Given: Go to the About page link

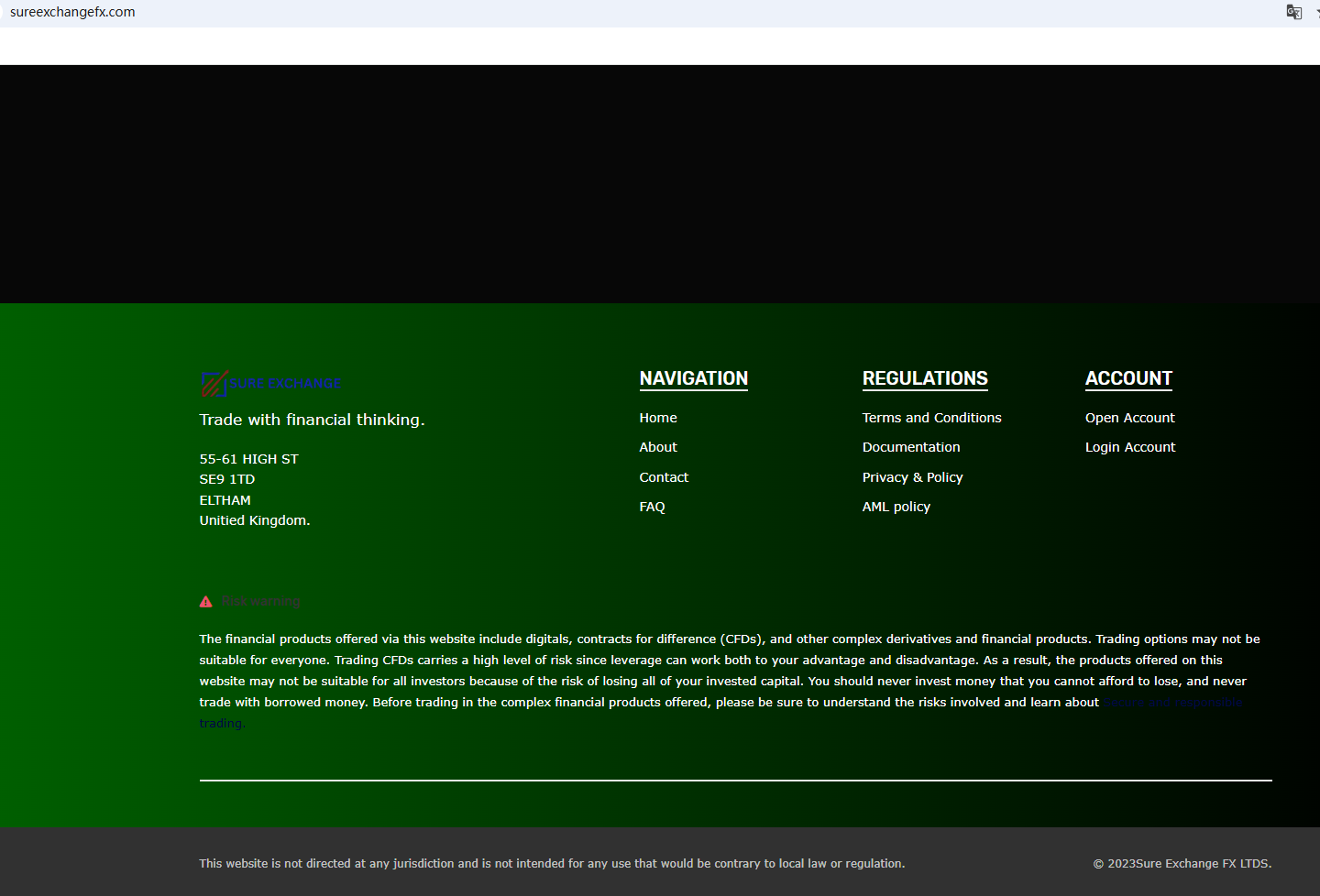Looking at the screenshot, I should click(658, 447).
